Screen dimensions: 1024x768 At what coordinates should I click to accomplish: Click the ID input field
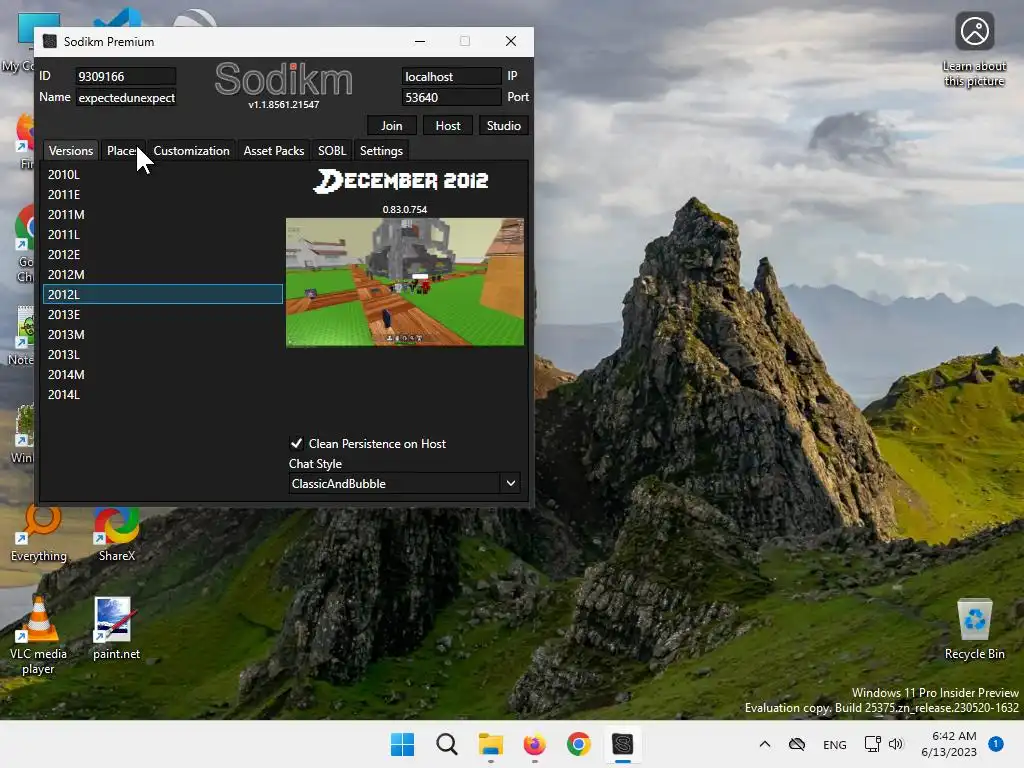[x=125, y=76]
